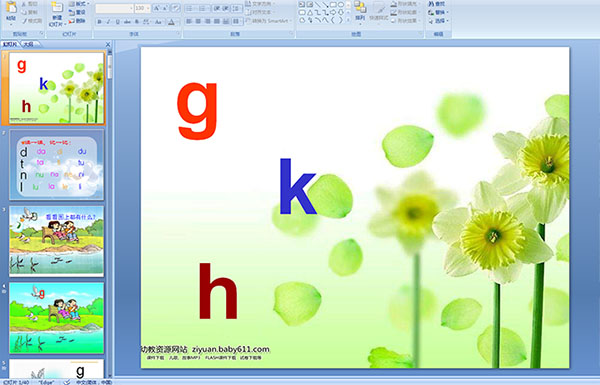Screen dimensions: 600x385
Task: Expand the Clipboard dialog launcher
Action: pos(41,34)
